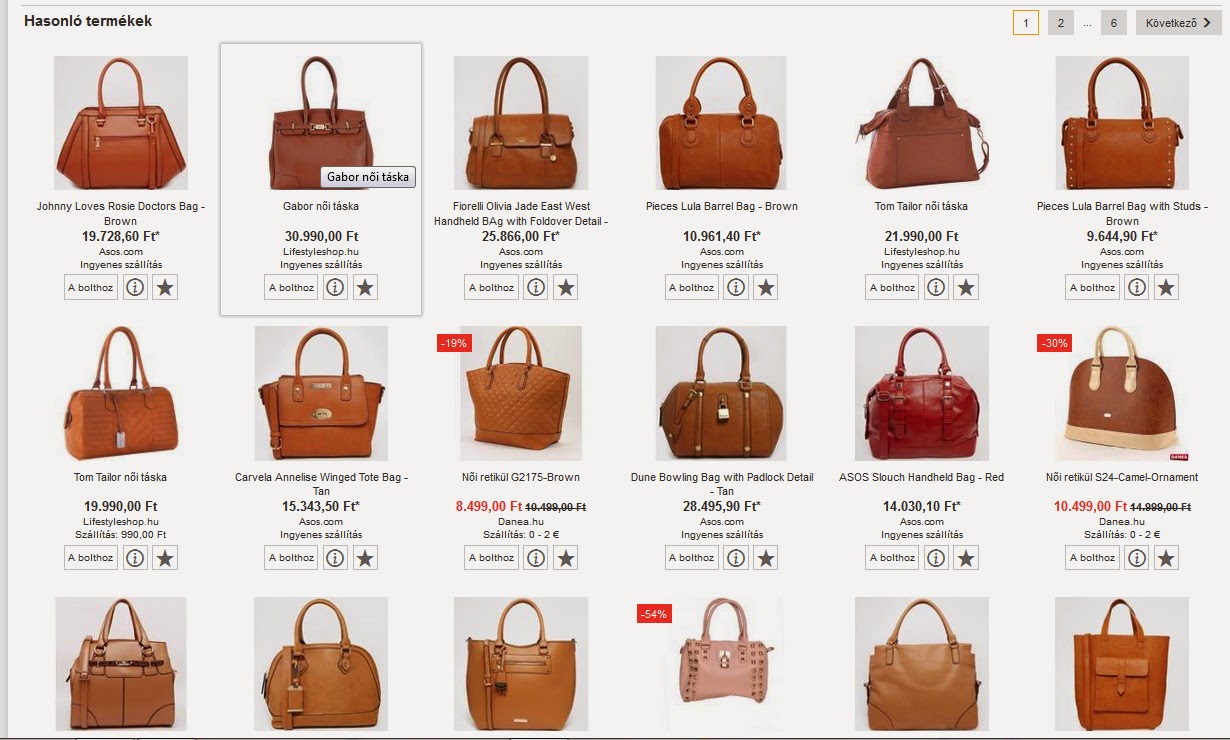Click the Következő next page button
Image resolution: width=1230 pixels, height=740 pixels.
click(x=1178, y=23)
